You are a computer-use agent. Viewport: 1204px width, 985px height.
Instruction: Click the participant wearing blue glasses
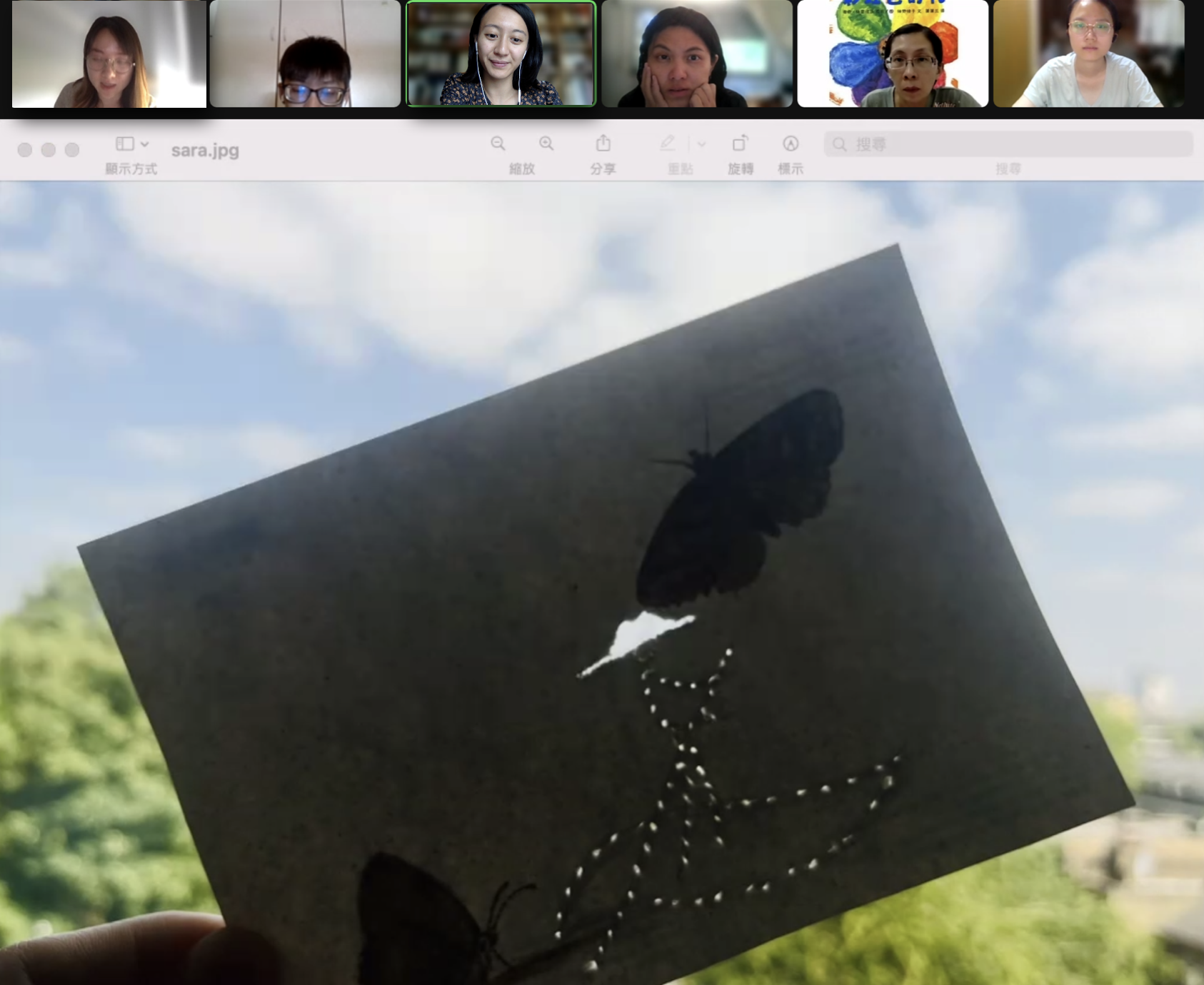coord(306,54)
